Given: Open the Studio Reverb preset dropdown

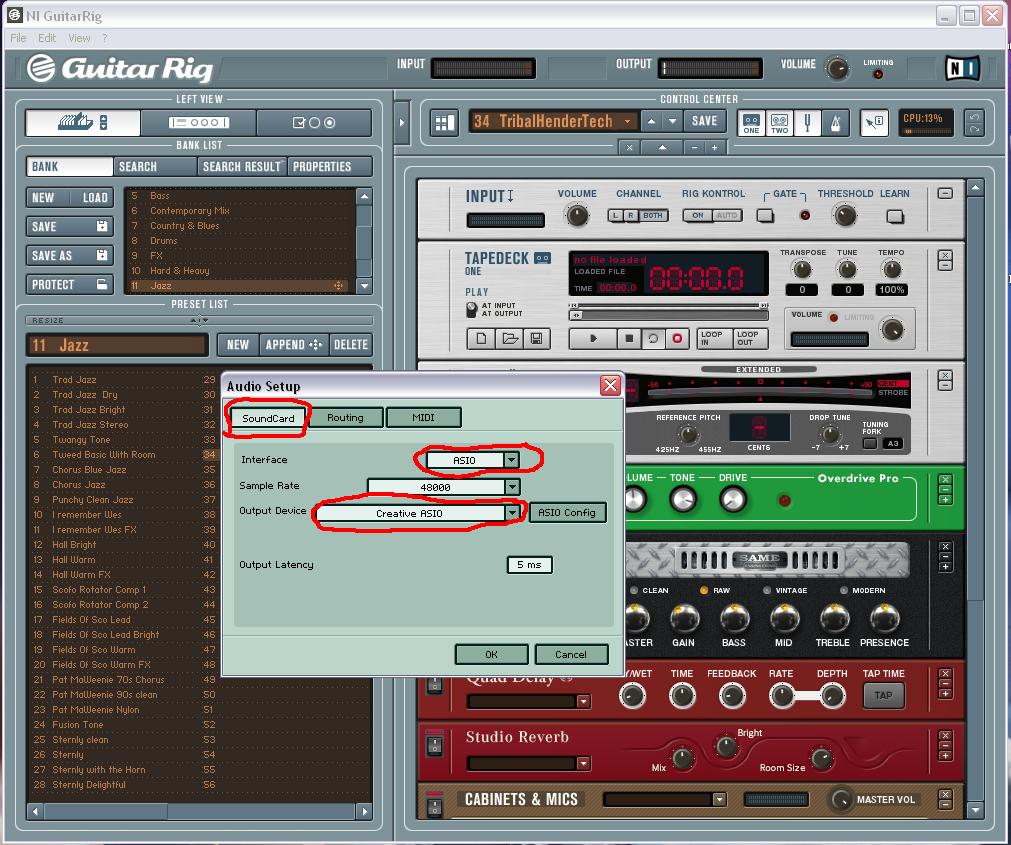Looking at the screenshot, I should pyautogui.click(x=584, y=763).
